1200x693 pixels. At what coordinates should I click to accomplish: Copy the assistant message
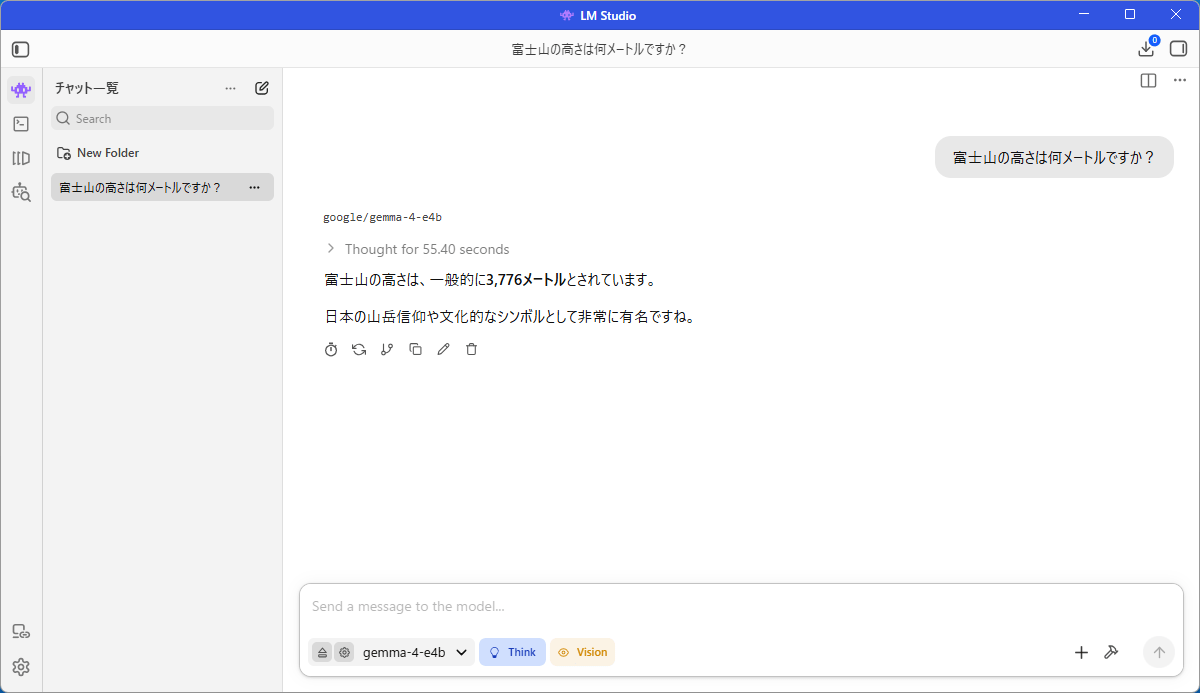pos(415,349)
